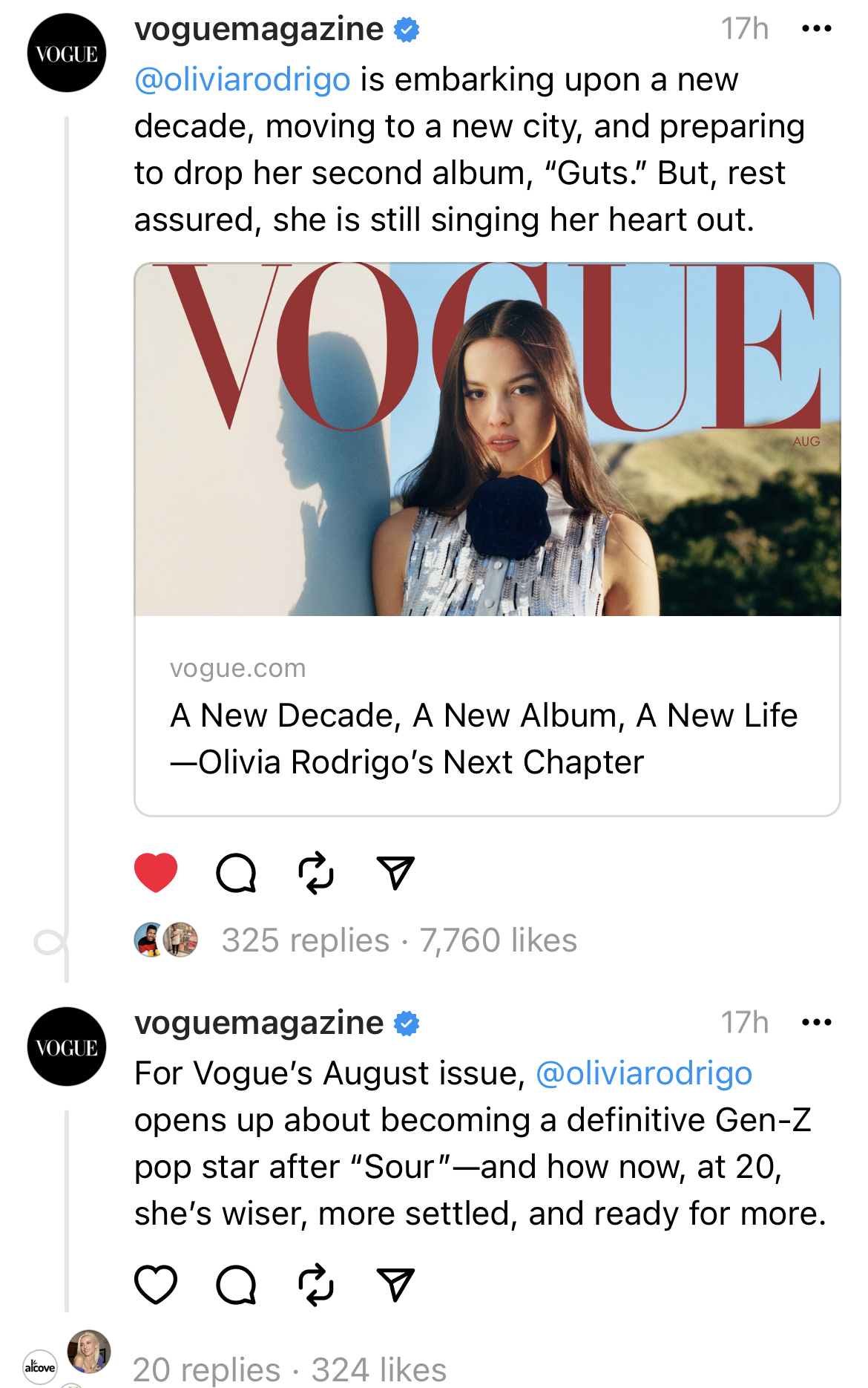The image size is (868, 1388).
Task: Open more options for first post
Action: (x=817, y=29)
